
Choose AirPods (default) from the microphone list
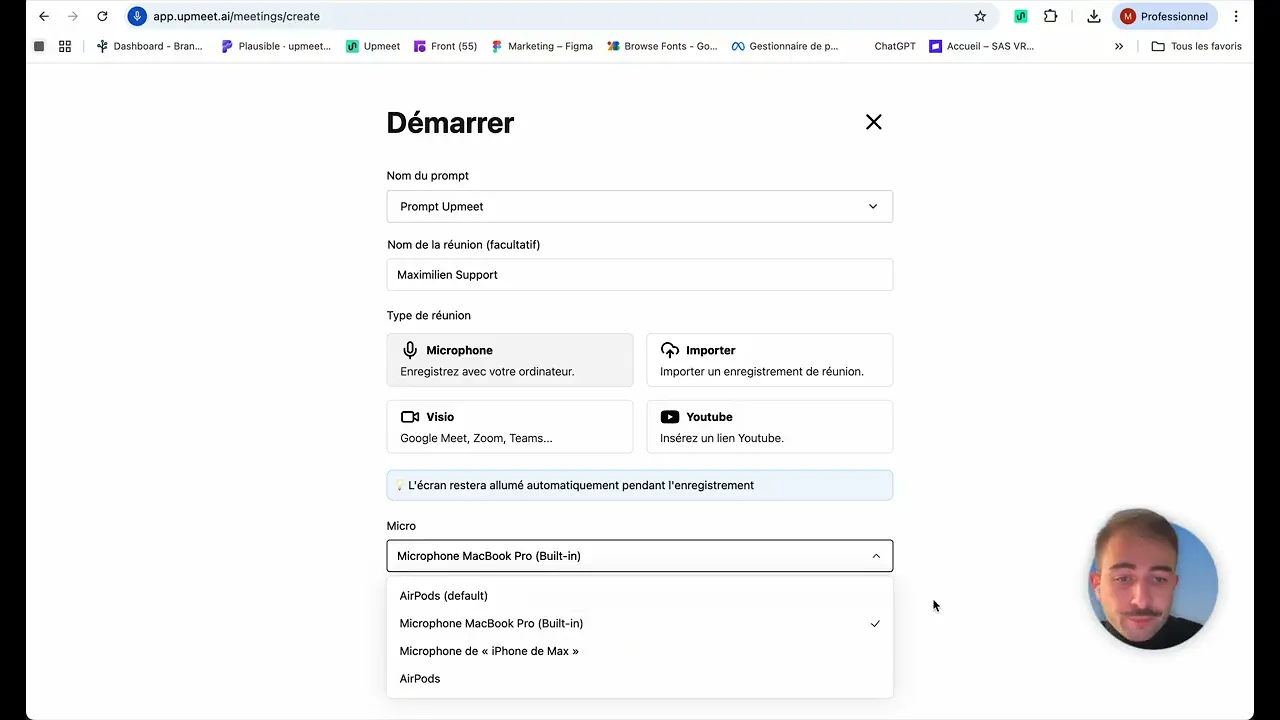[444, 596]
